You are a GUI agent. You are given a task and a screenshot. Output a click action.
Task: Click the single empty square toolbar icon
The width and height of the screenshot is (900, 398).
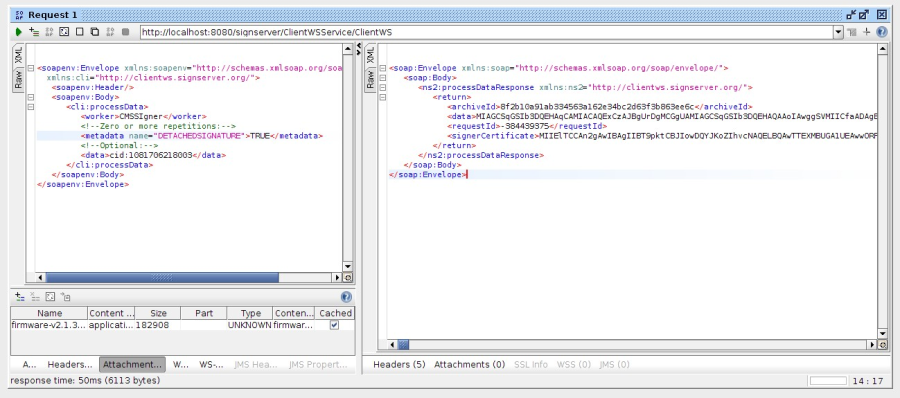[x=80, y=32]
